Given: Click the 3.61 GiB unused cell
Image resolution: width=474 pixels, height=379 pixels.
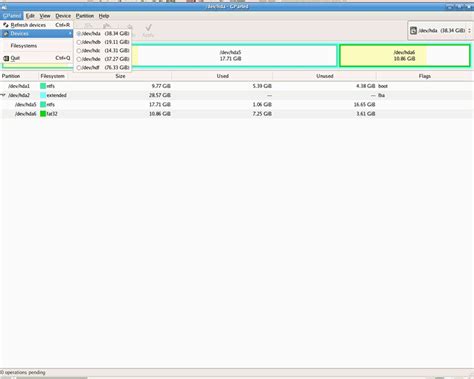Looking at the screenshot, I should pyautogui.click(x=366, y=114).
